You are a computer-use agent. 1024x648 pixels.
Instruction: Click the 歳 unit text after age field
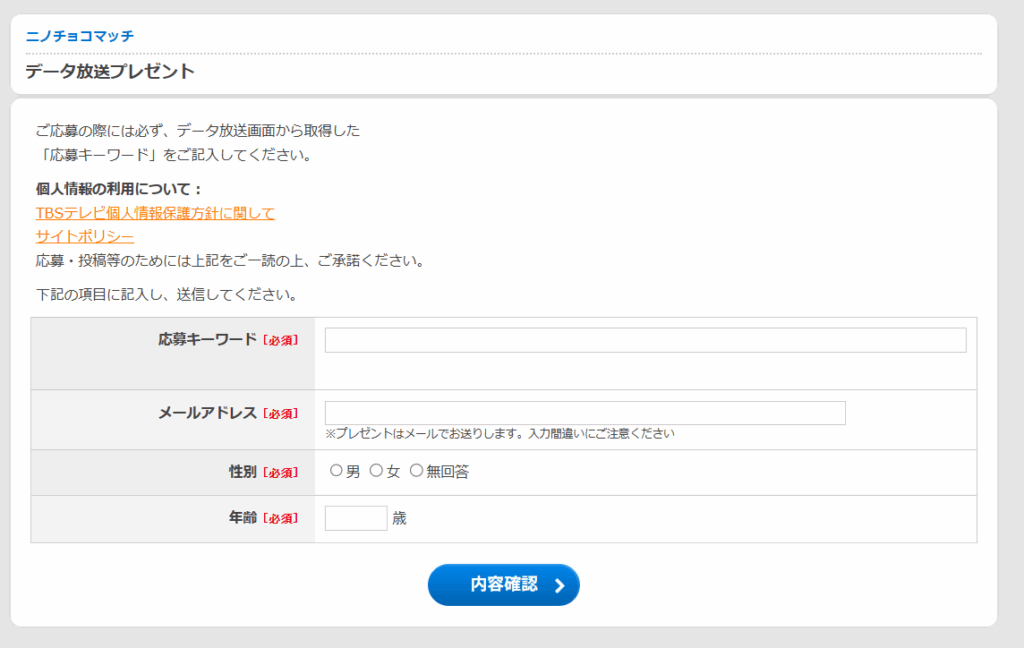pyautogui.click(x=399, y=518)
